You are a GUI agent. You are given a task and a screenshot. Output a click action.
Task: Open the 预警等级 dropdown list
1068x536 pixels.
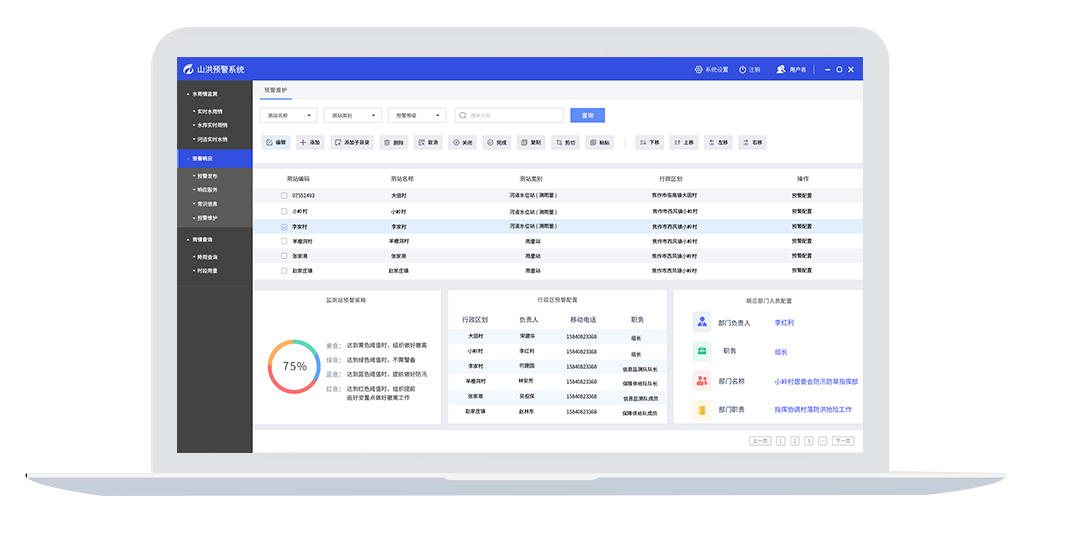tap(416, 116)
